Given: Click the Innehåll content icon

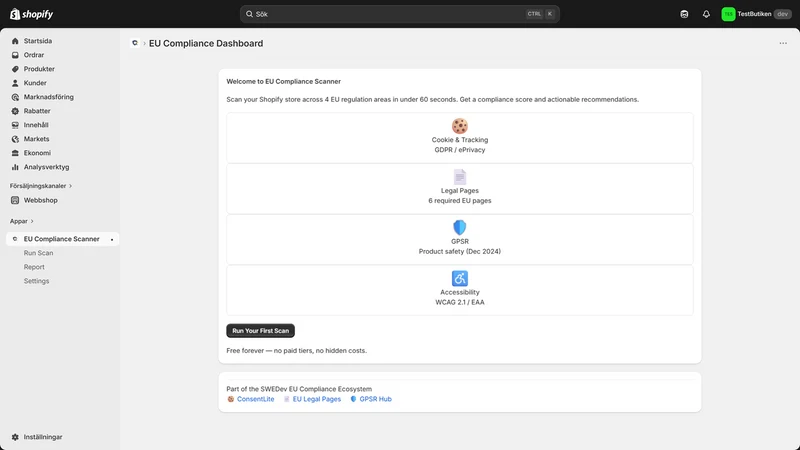Looking at the screenshot, I should coord(15,125).
